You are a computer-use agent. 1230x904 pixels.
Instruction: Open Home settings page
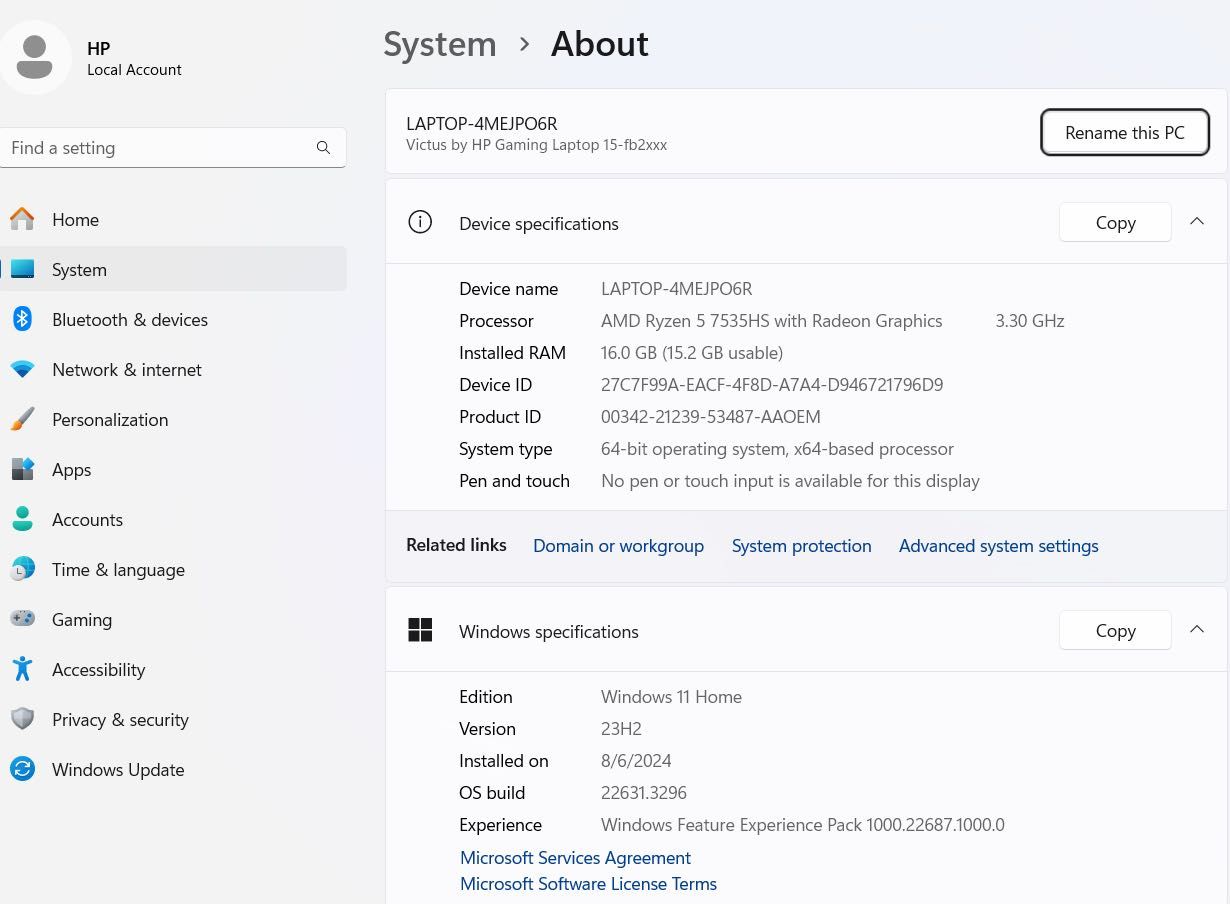pos(173,219)
